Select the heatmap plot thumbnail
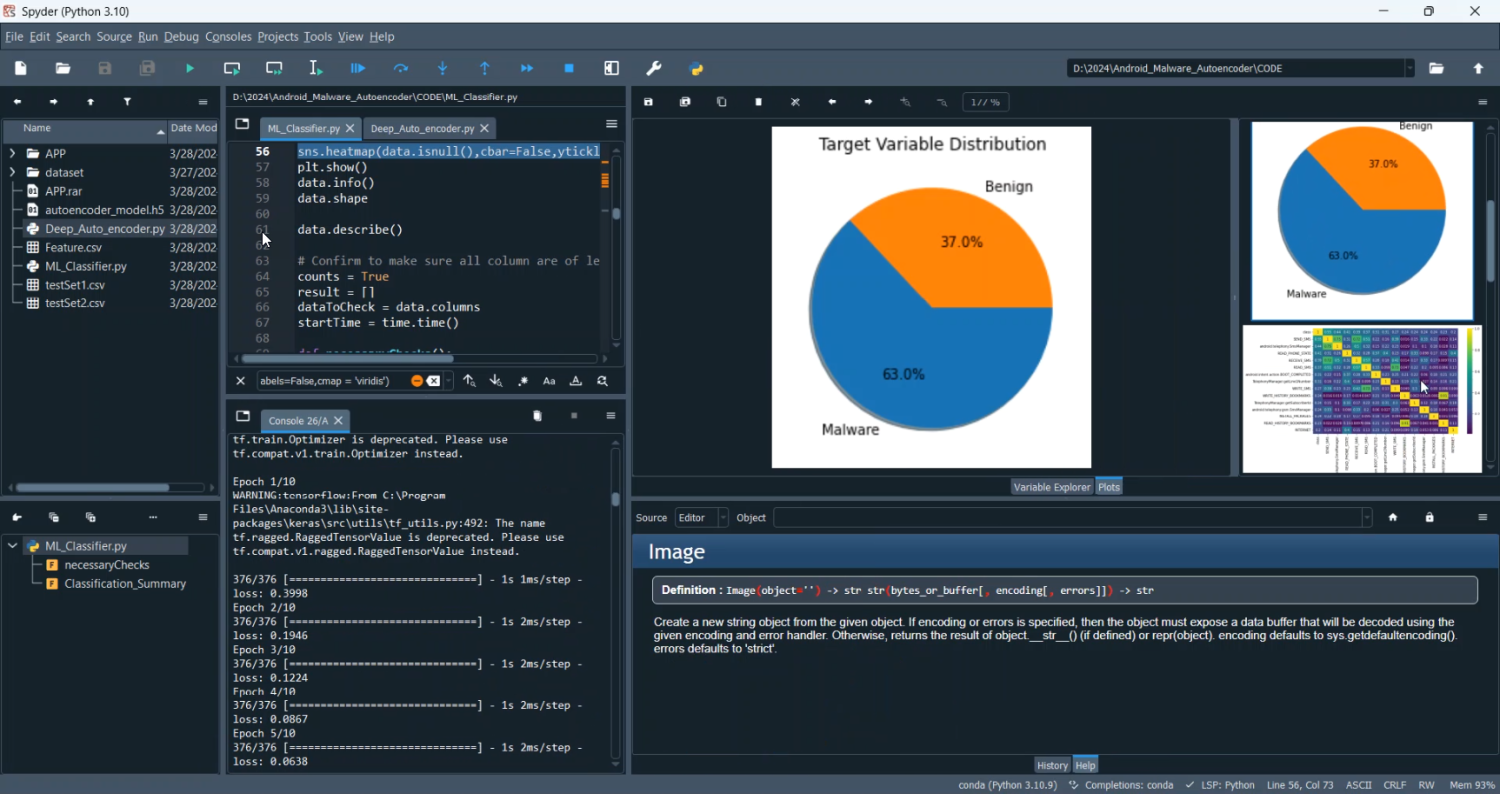The image size is (1500, 794). pos(1361,398)
